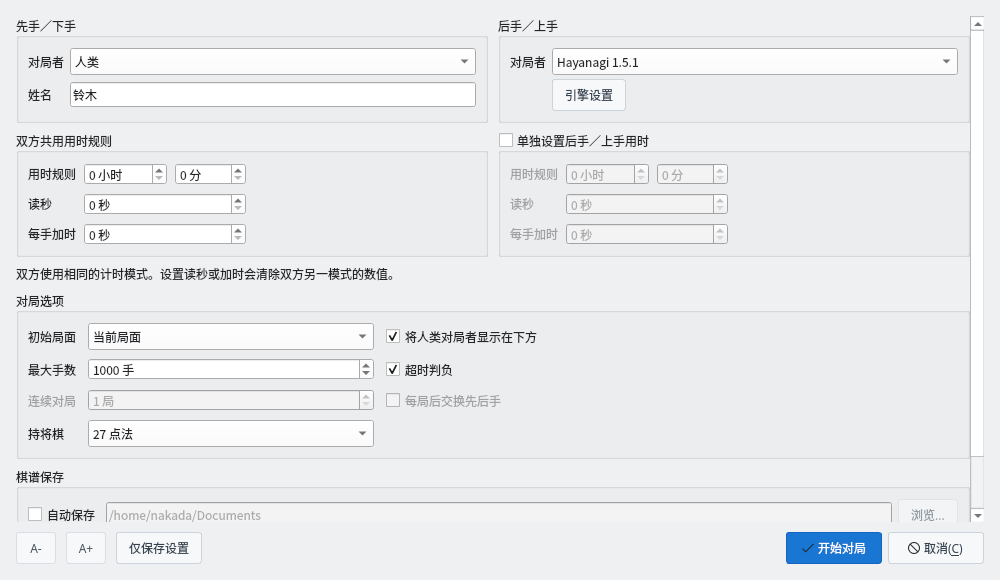Click the shared 每手加时 input field
The image size is (1000, 580).
[x=158, y=235]
